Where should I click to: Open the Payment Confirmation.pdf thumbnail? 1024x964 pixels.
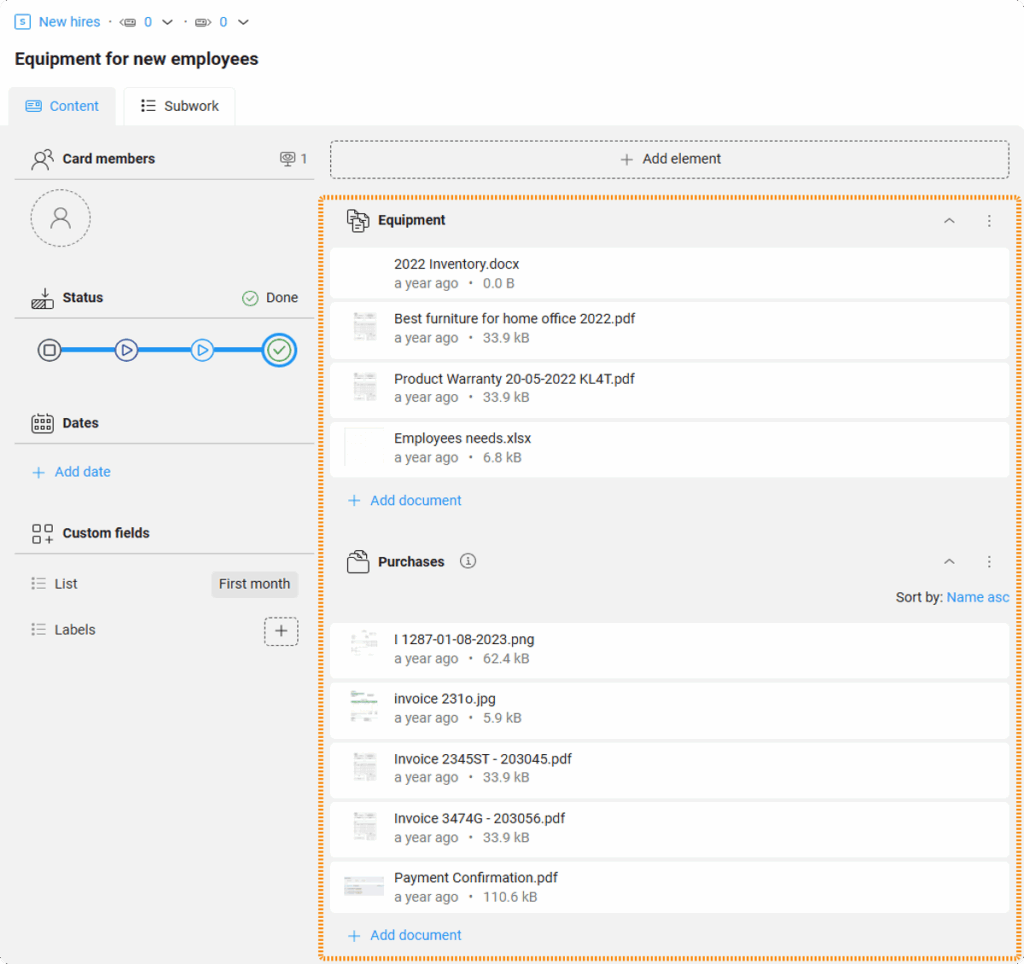(364, 886)
